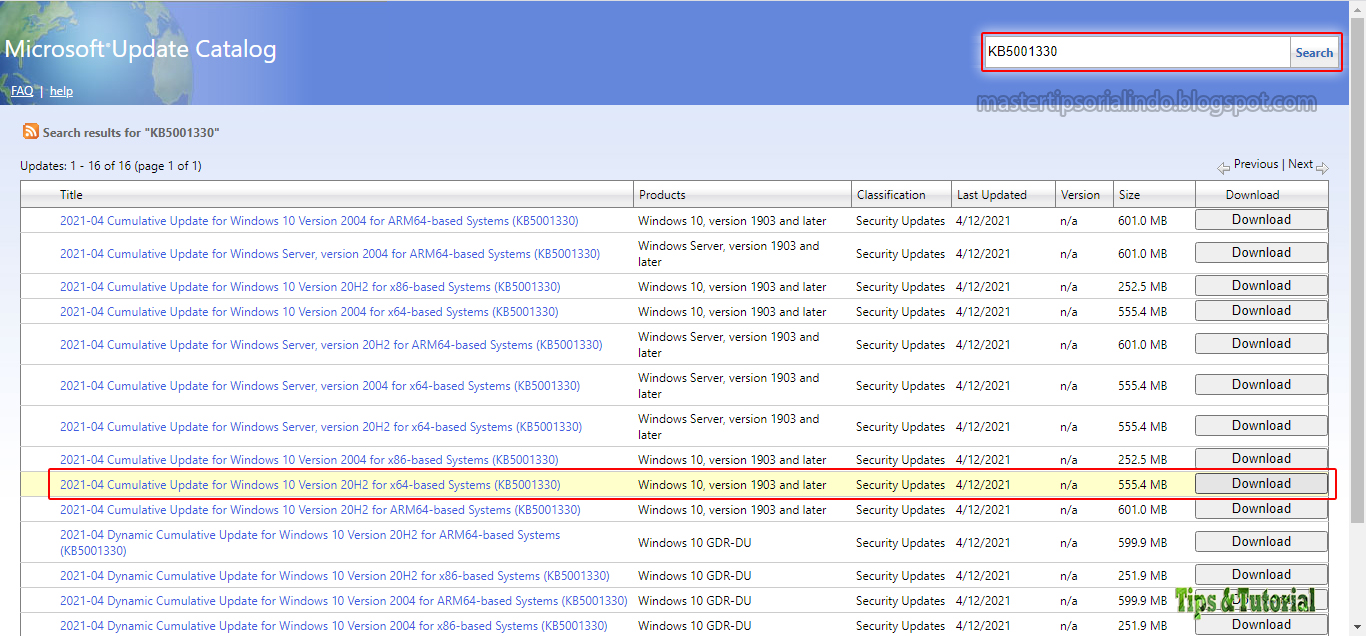This screenshot has height=636, width=1366.
Task: Download the Dynamic Cumulative 20H2 ARM64 update
Action: [x=1261, y=541]
